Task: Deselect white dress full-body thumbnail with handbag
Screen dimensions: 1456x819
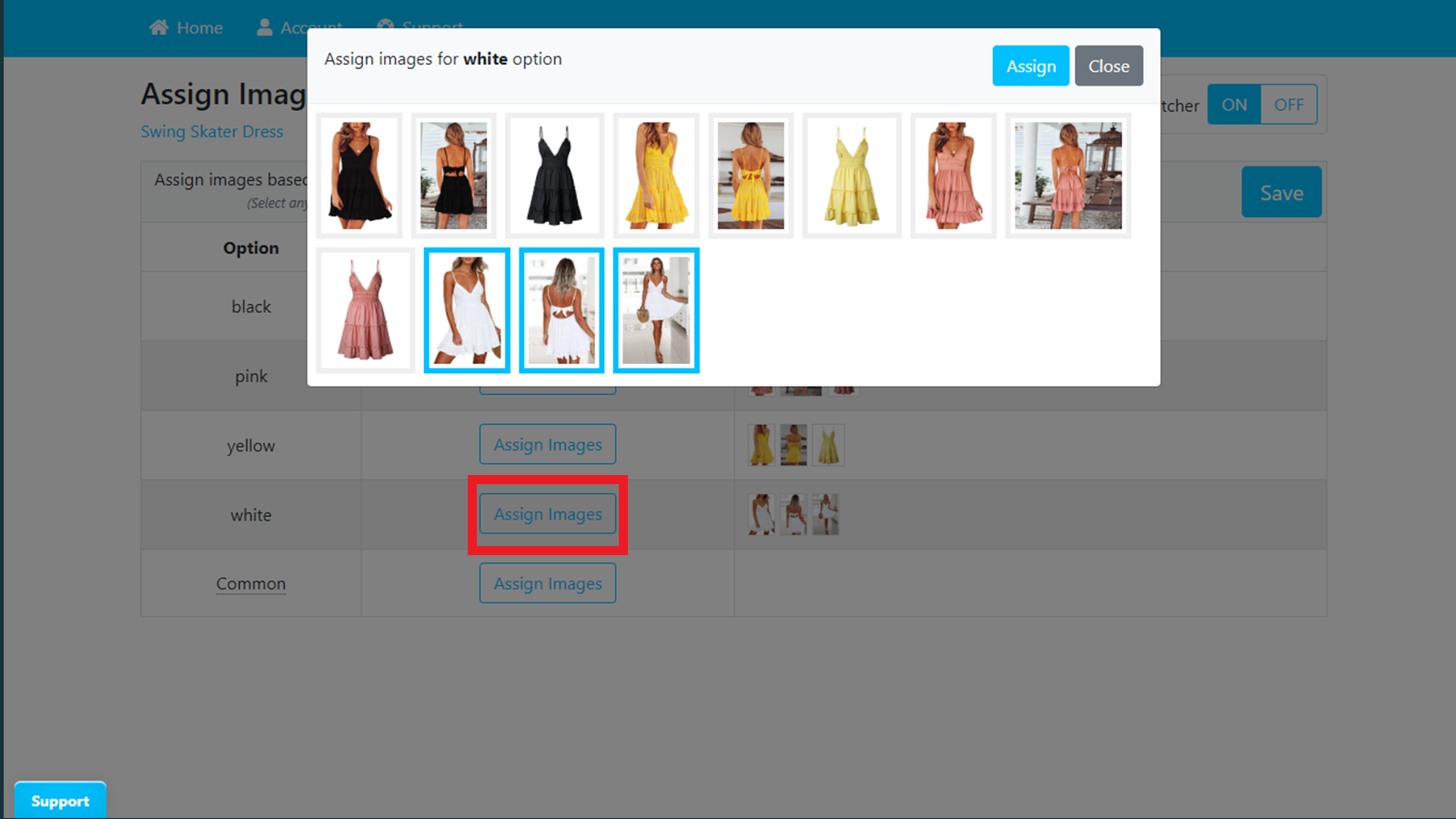Action: (x=656, y=310)
